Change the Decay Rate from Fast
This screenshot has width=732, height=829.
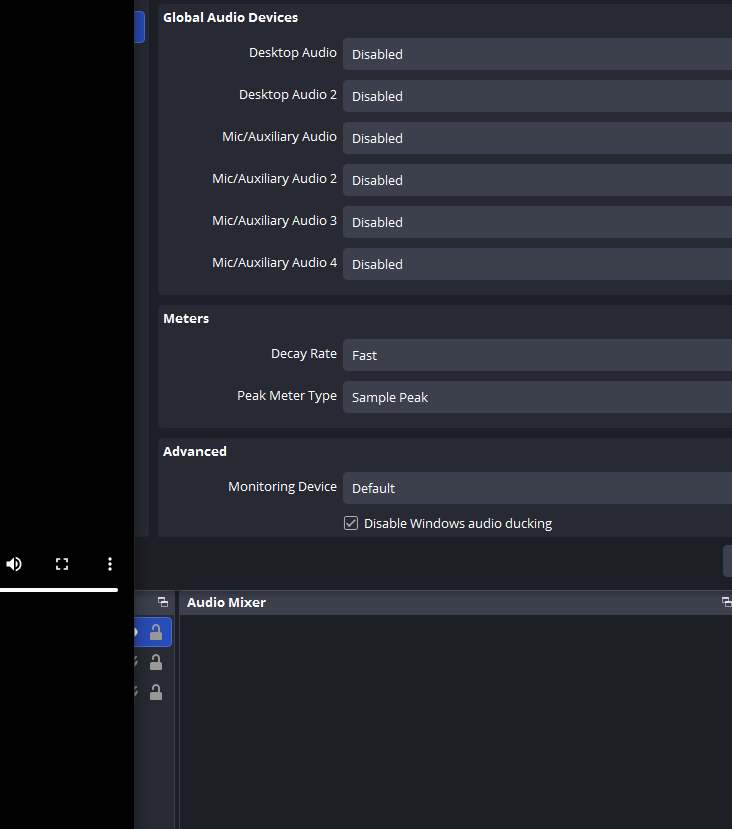(x=537, y=355)
